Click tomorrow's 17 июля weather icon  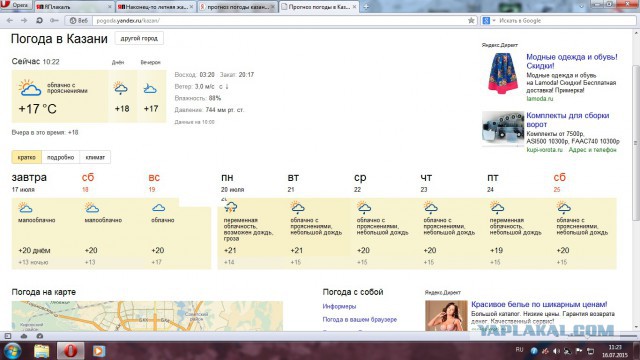25,208
